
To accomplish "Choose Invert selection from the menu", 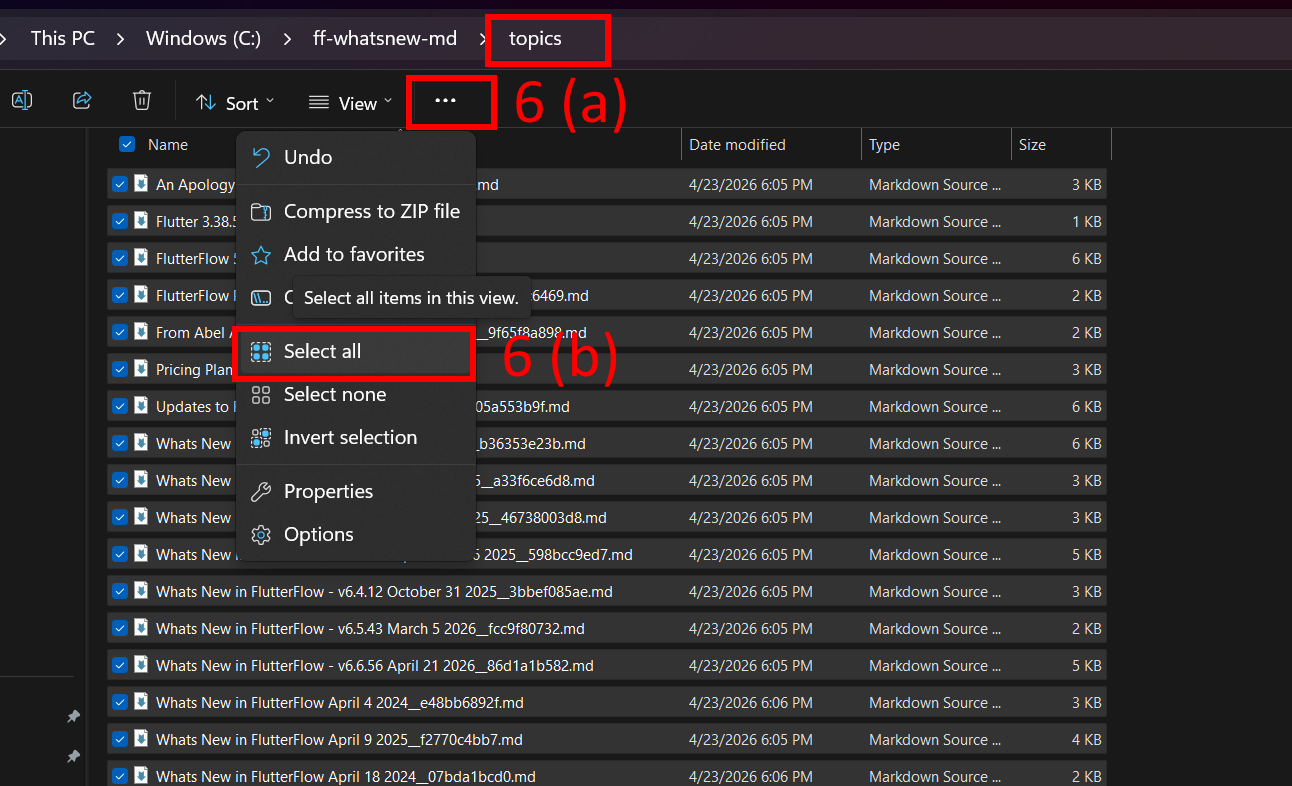I will (355, 437).
